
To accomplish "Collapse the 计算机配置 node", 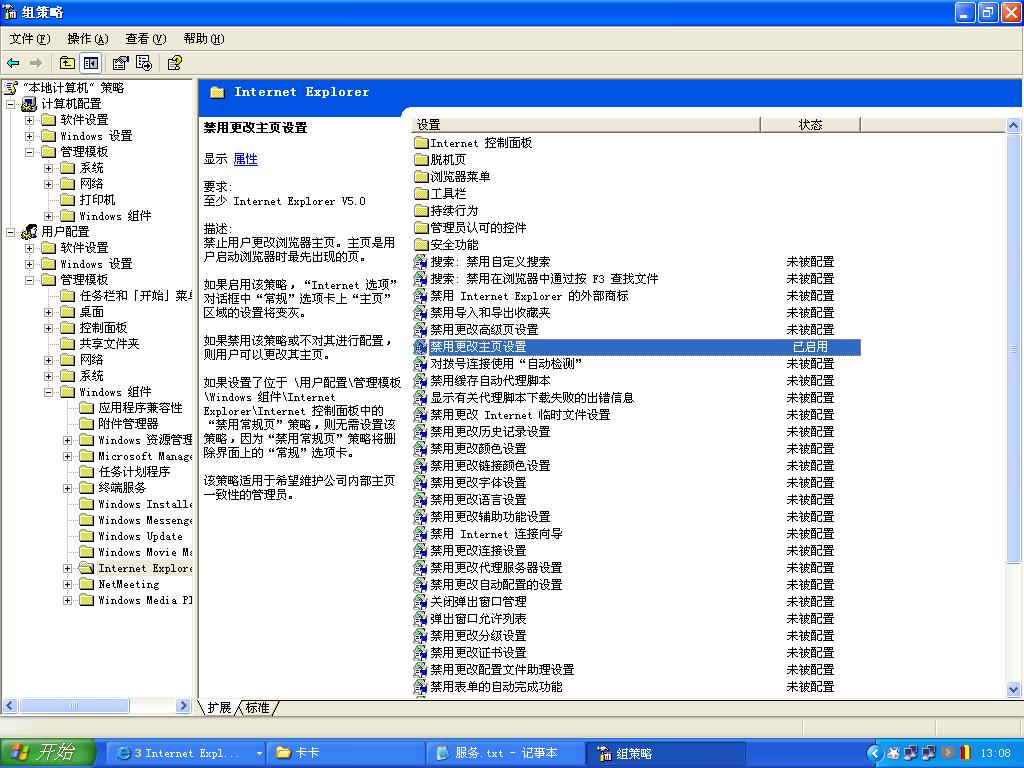I will click(10, 104).
